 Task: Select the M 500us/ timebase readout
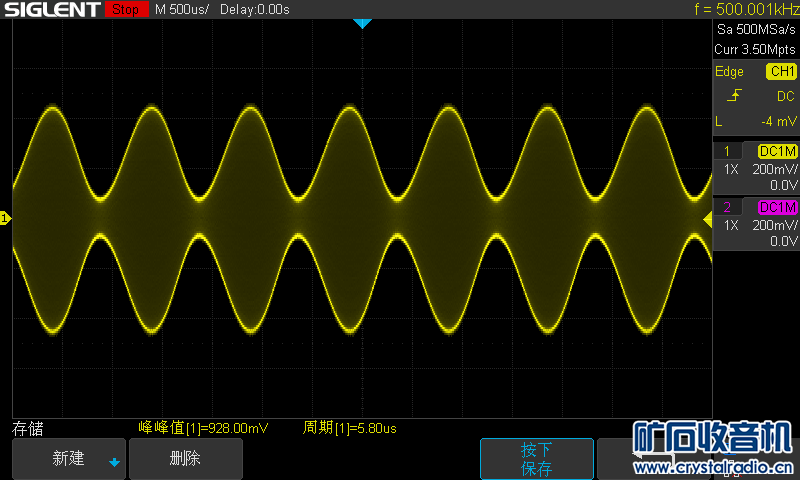point(182,9)
